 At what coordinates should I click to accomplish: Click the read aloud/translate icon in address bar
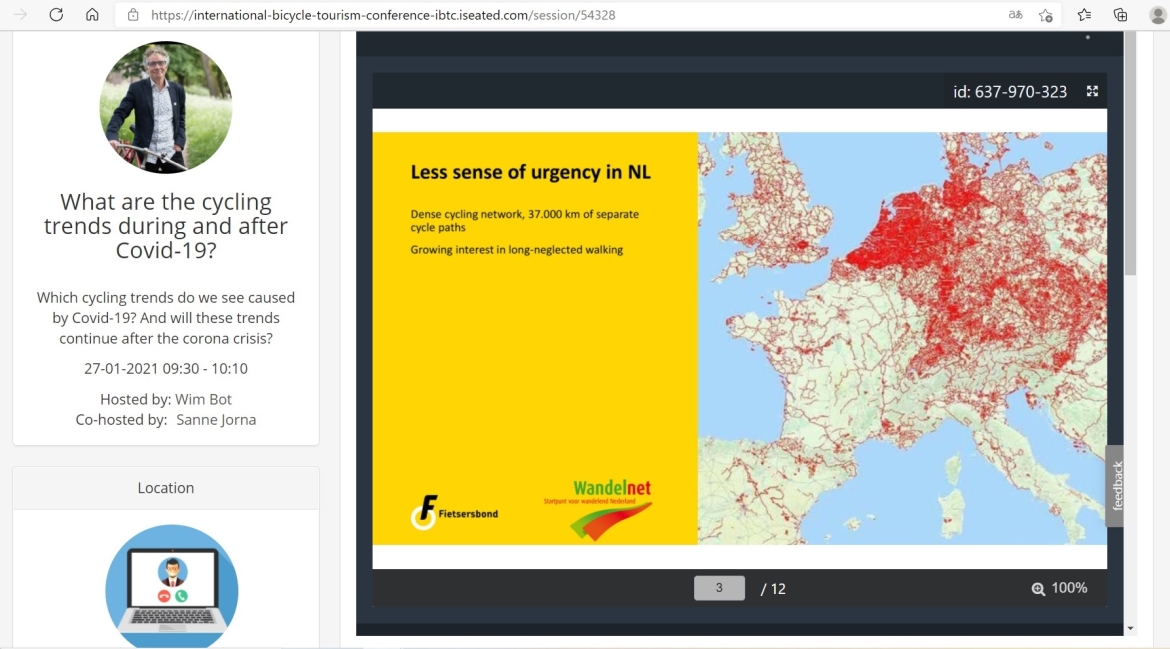1015,15
